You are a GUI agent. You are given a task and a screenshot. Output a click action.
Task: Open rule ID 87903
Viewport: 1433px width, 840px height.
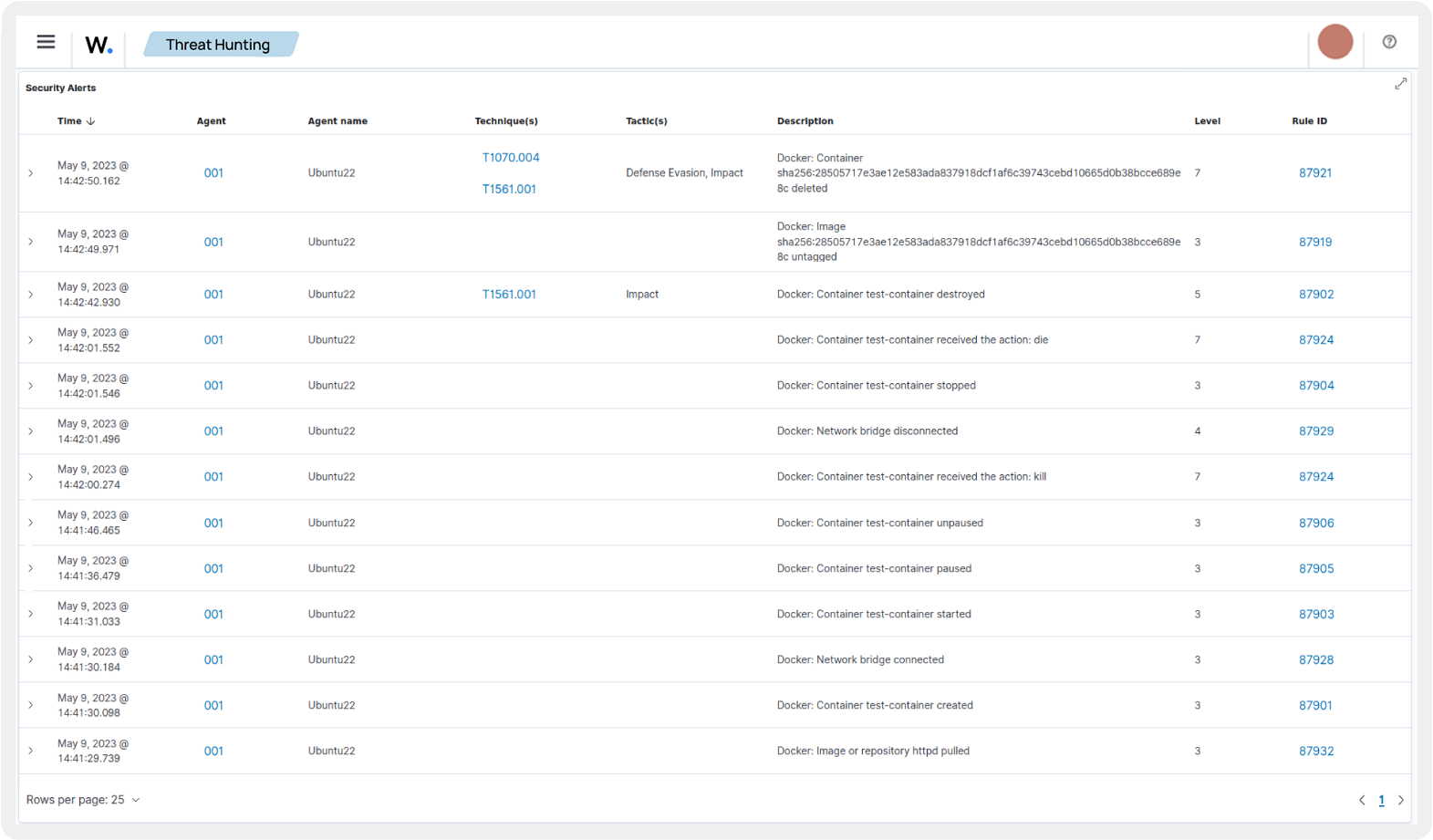[x=1316, y=614]
